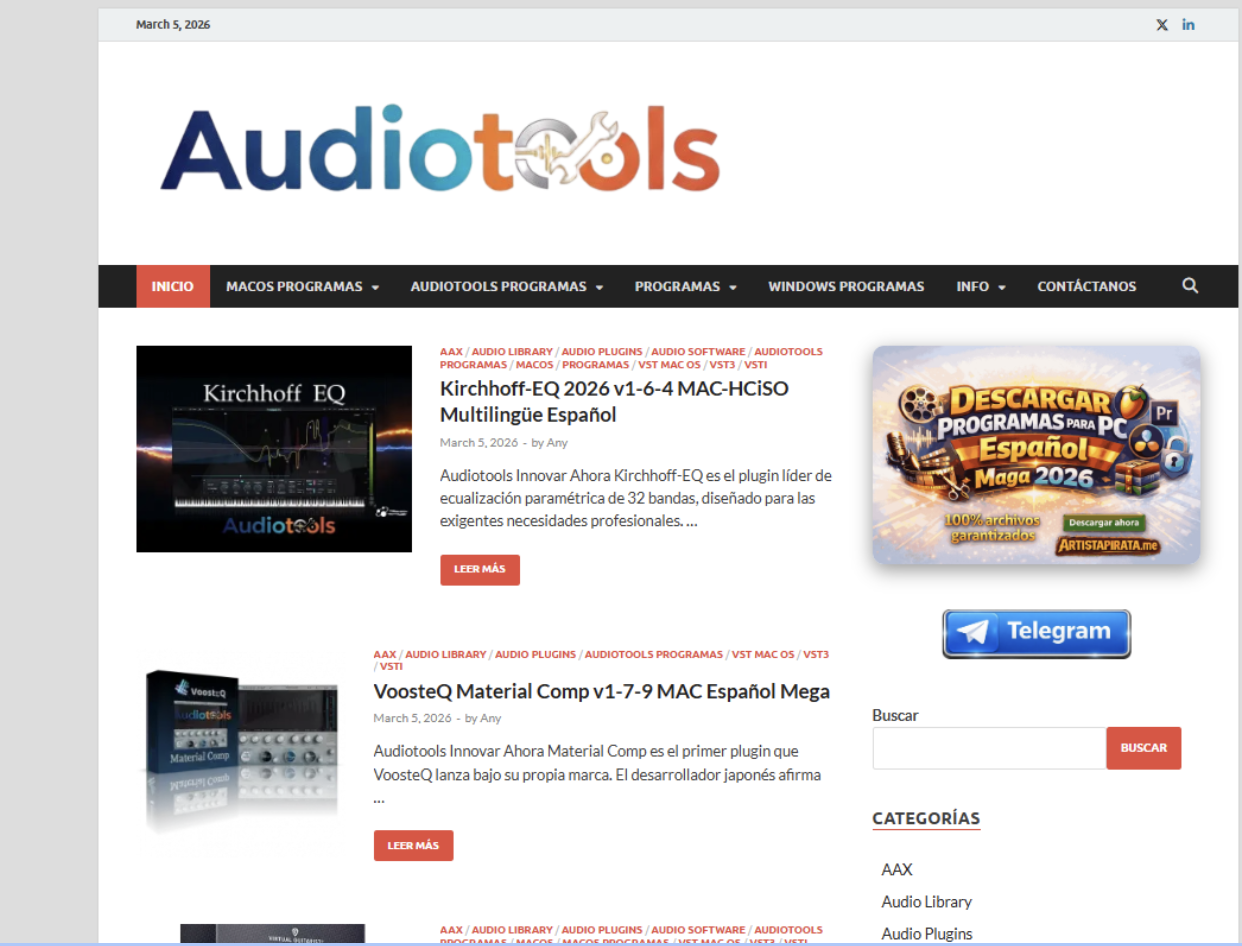Open the Contáctanos menu item
The width and height of the screenshot is (1242, 946).
1086,287
